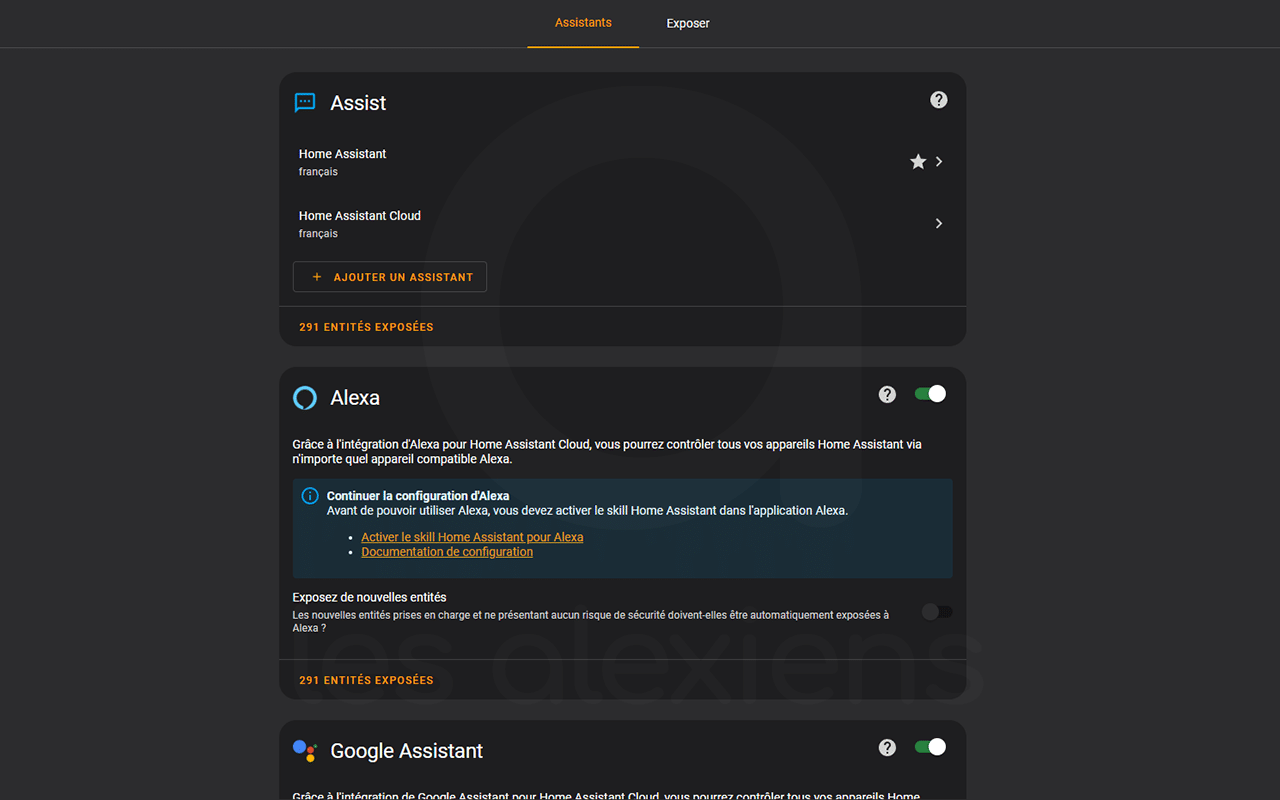Switch to the Assistants tab

(x=583, y=23)
